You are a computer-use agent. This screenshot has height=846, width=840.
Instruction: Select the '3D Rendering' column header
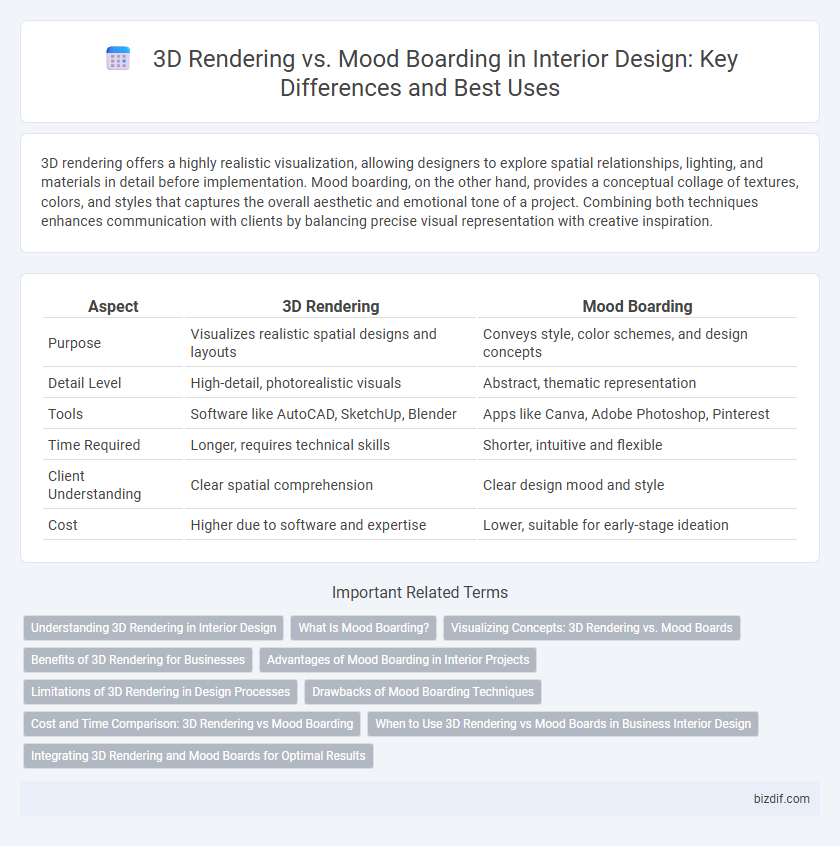(x=331, y=306)
